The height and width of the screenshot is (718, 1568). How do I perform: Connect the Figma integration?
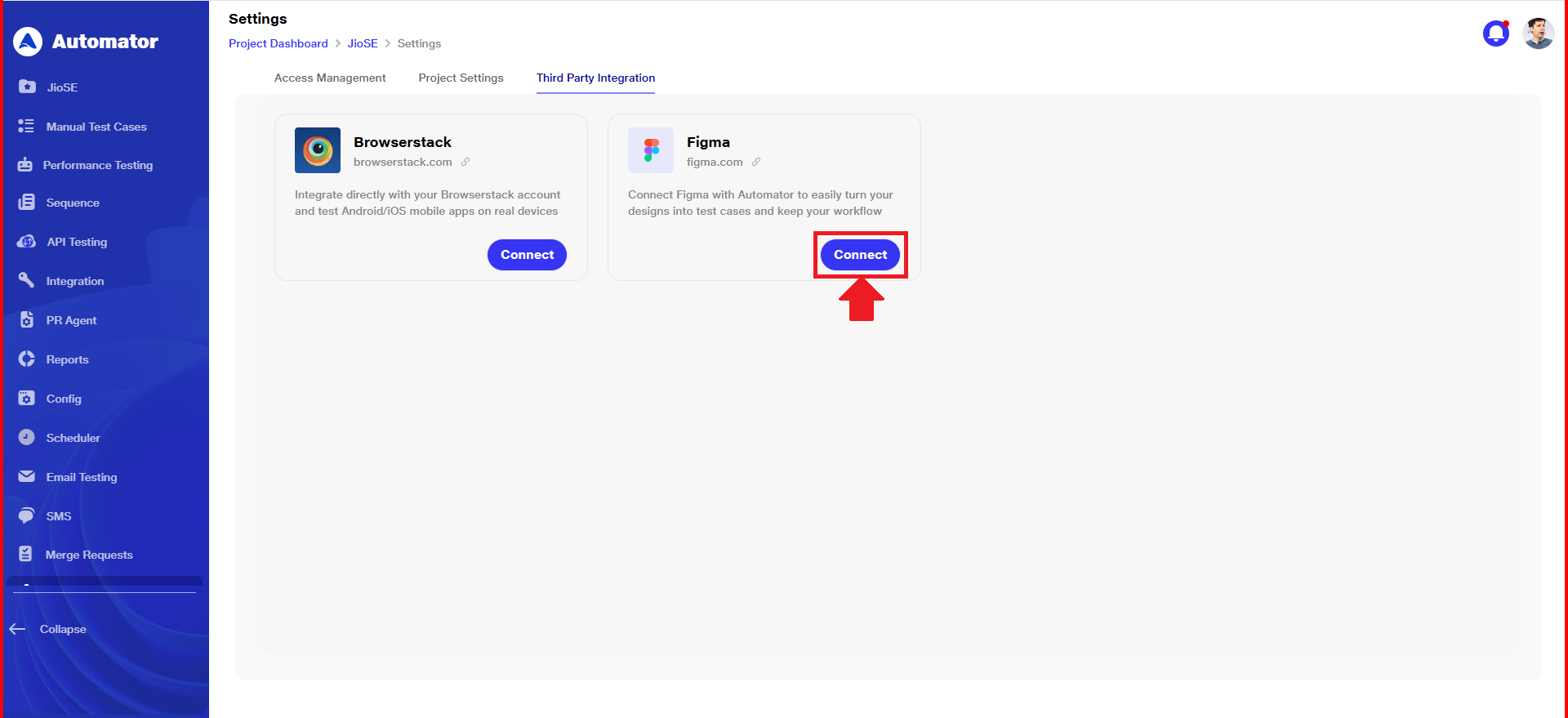pyautogui.click(x=860, y=255)
